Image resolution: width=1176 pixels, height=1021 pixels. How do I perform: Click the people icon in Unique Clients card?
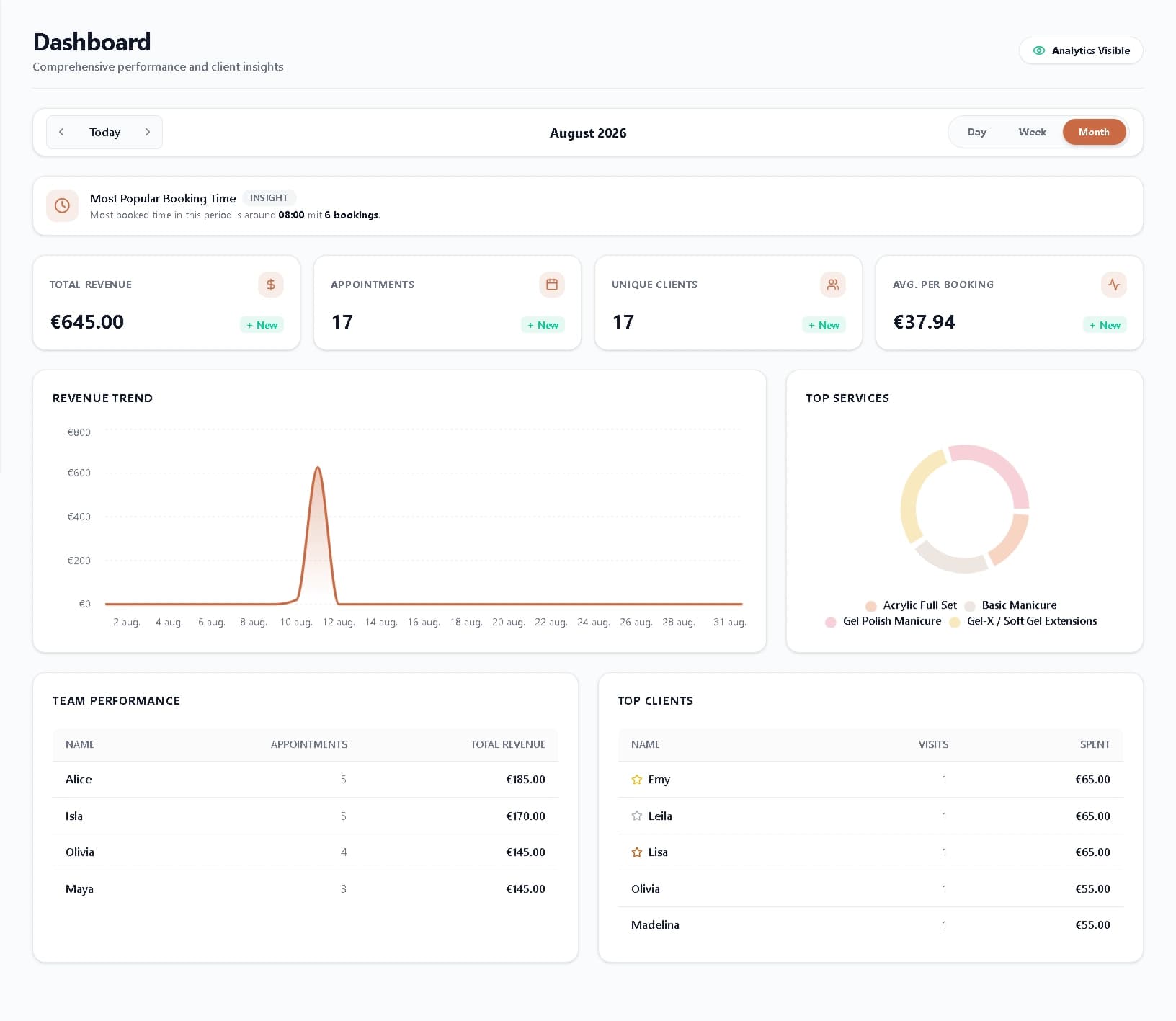pyautogui.click(x=833, y=285)
